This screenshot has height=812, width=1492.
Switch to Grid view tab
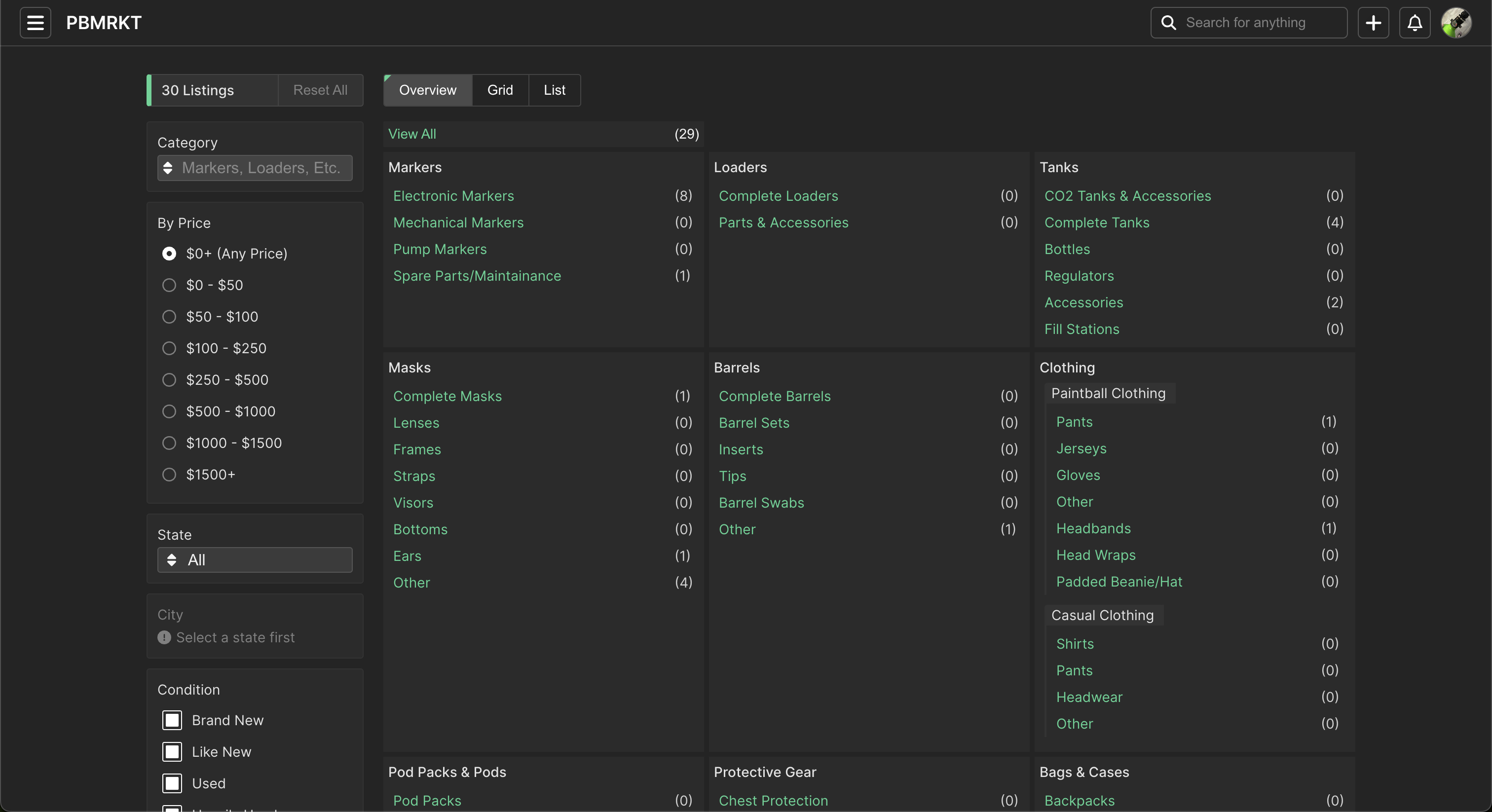[500, 90]
